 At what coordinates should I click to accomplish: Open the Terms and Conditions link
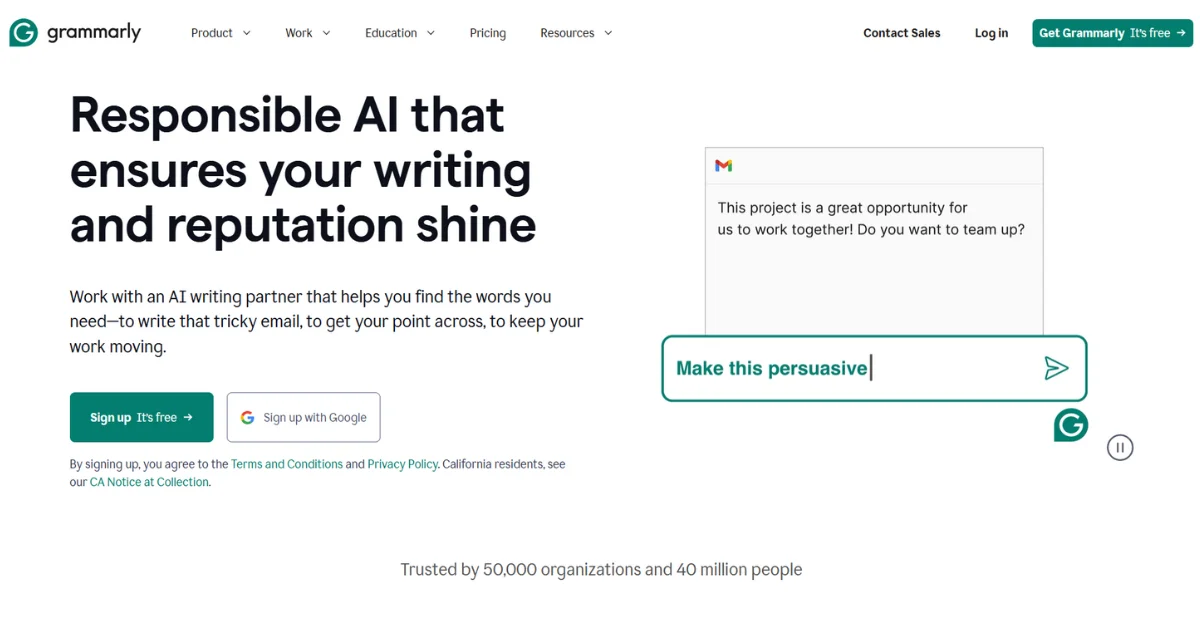(287, 463)
